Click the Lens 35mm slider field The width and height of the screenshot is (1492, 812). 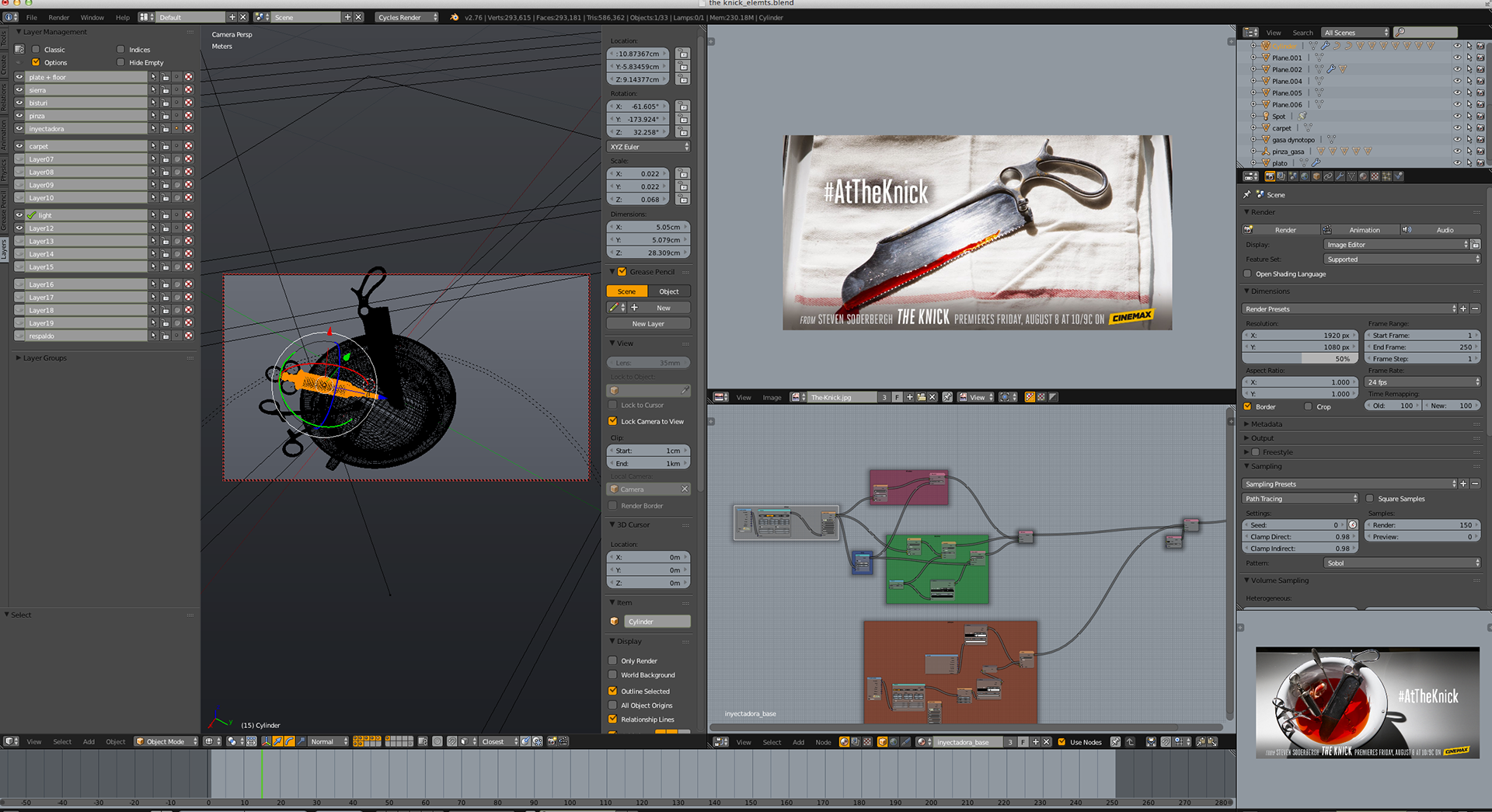(648, 362)
